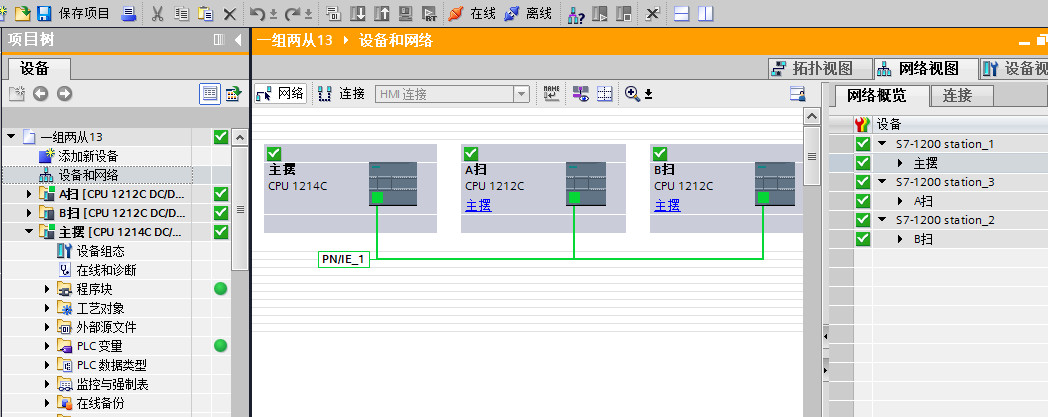Click the start simulation monitor icon
This screenshot has width=1048, height=417.
point(405,13)
